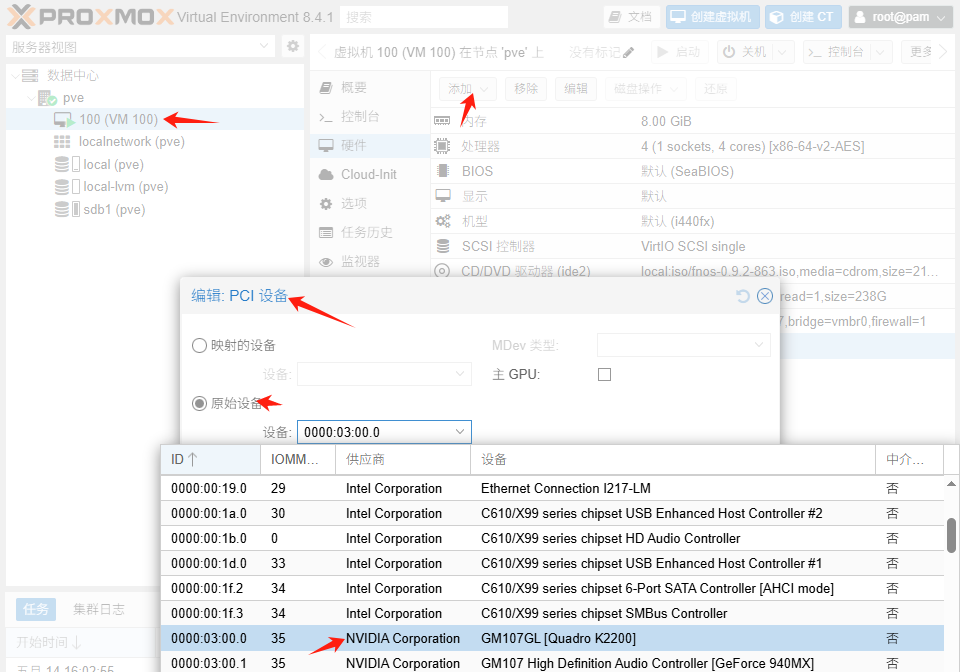
Task: Switch to the Cluster log tab
Action: point(99,609)
